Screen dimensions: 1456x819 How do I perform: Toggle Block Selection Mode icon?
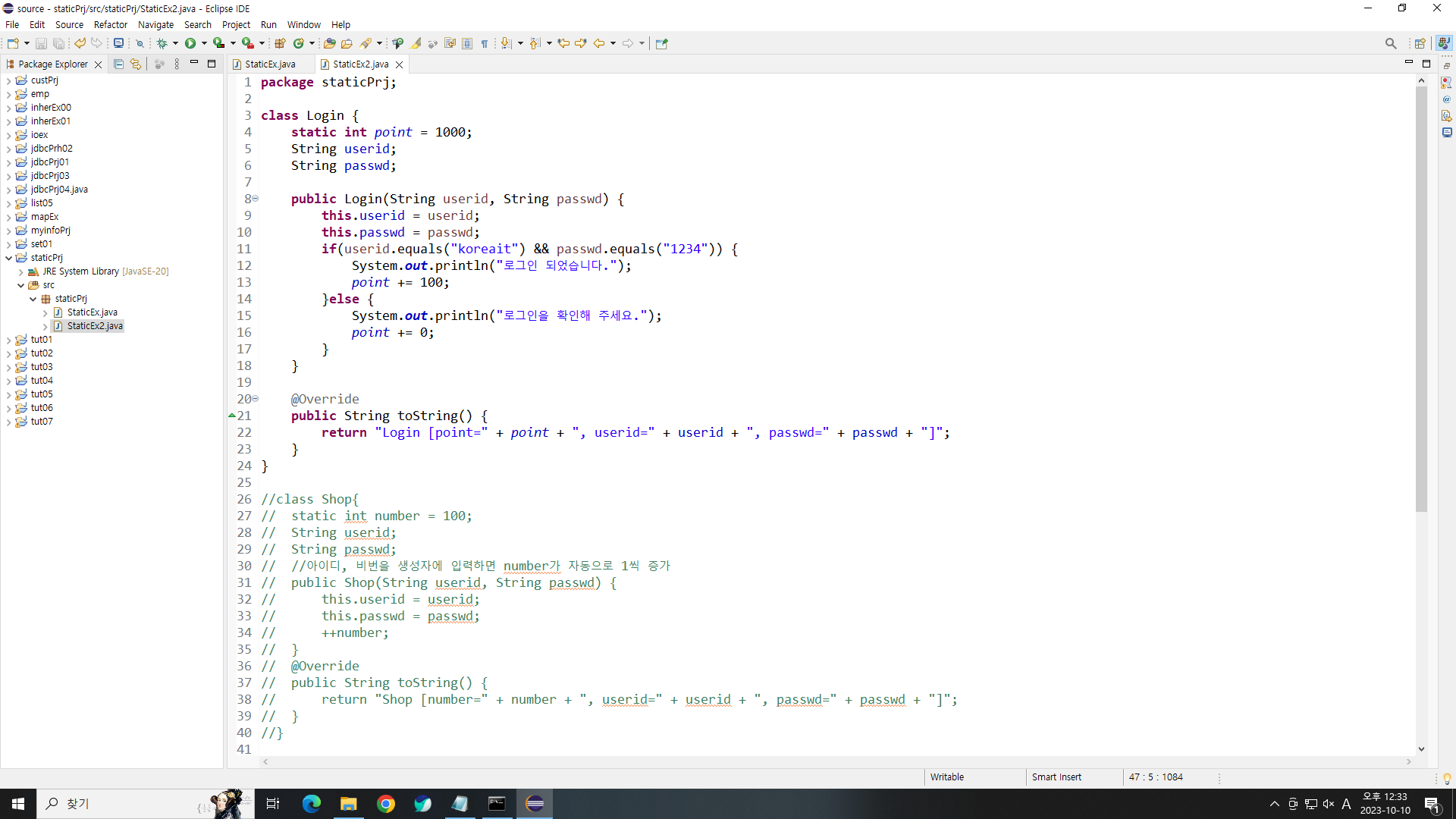[x=467, y=43]
